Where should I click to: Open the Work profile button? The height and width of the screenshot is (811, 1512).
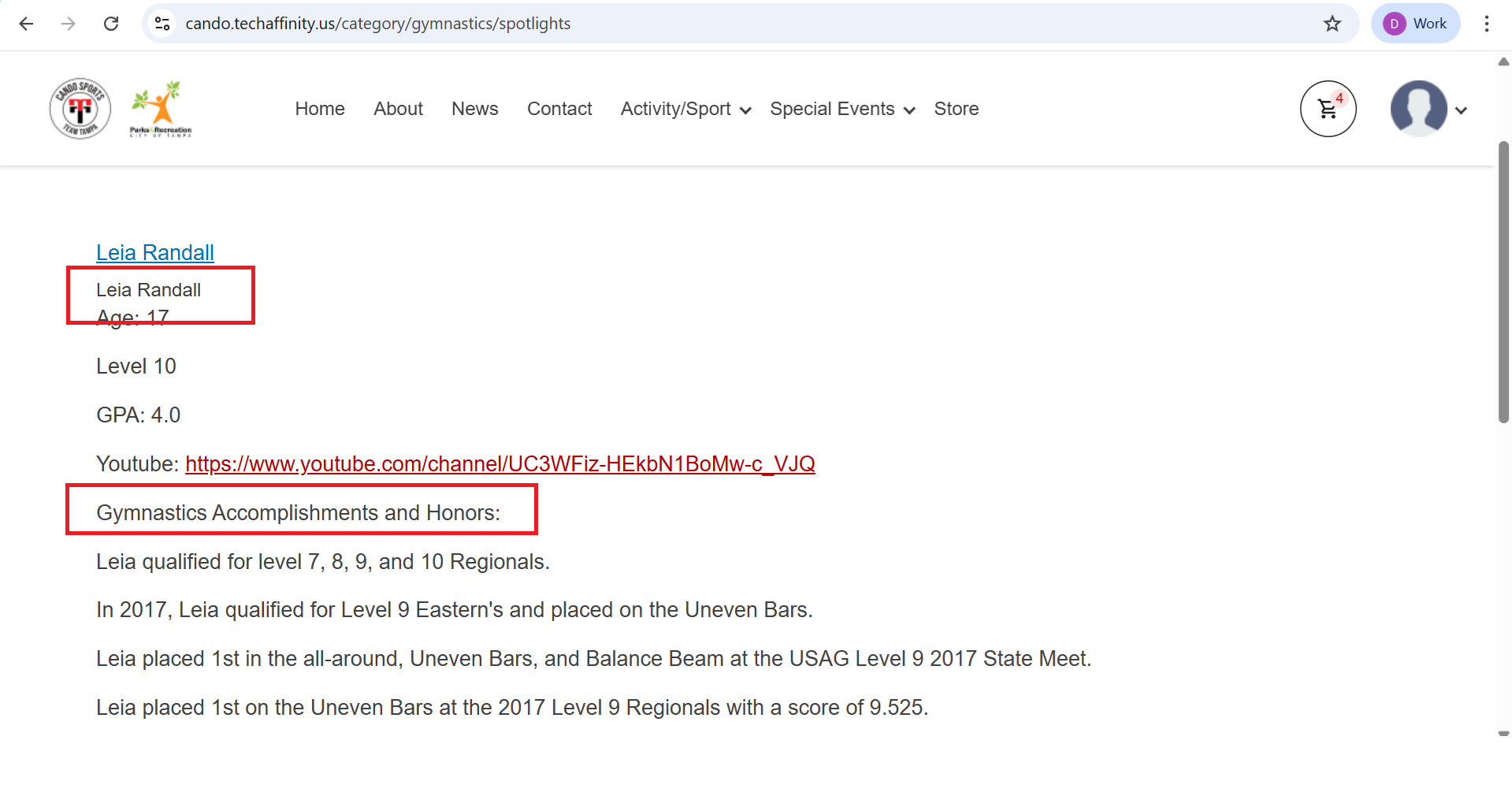point(1415,24)
